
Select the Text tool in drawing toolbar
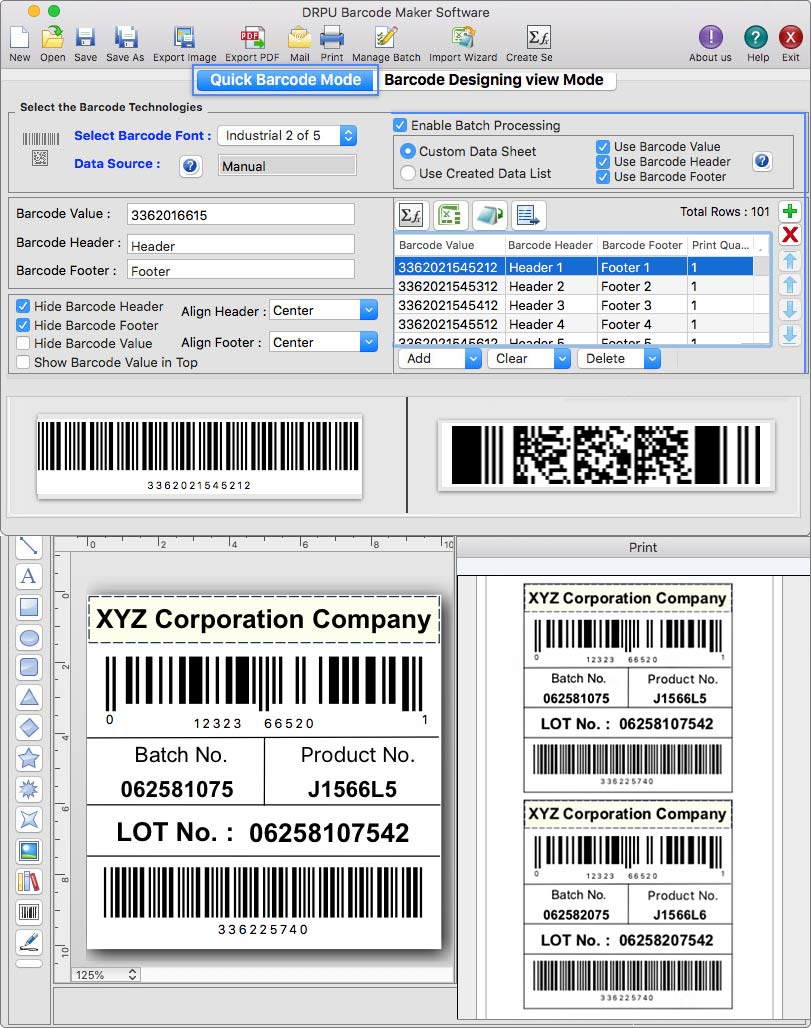point(28,576)
